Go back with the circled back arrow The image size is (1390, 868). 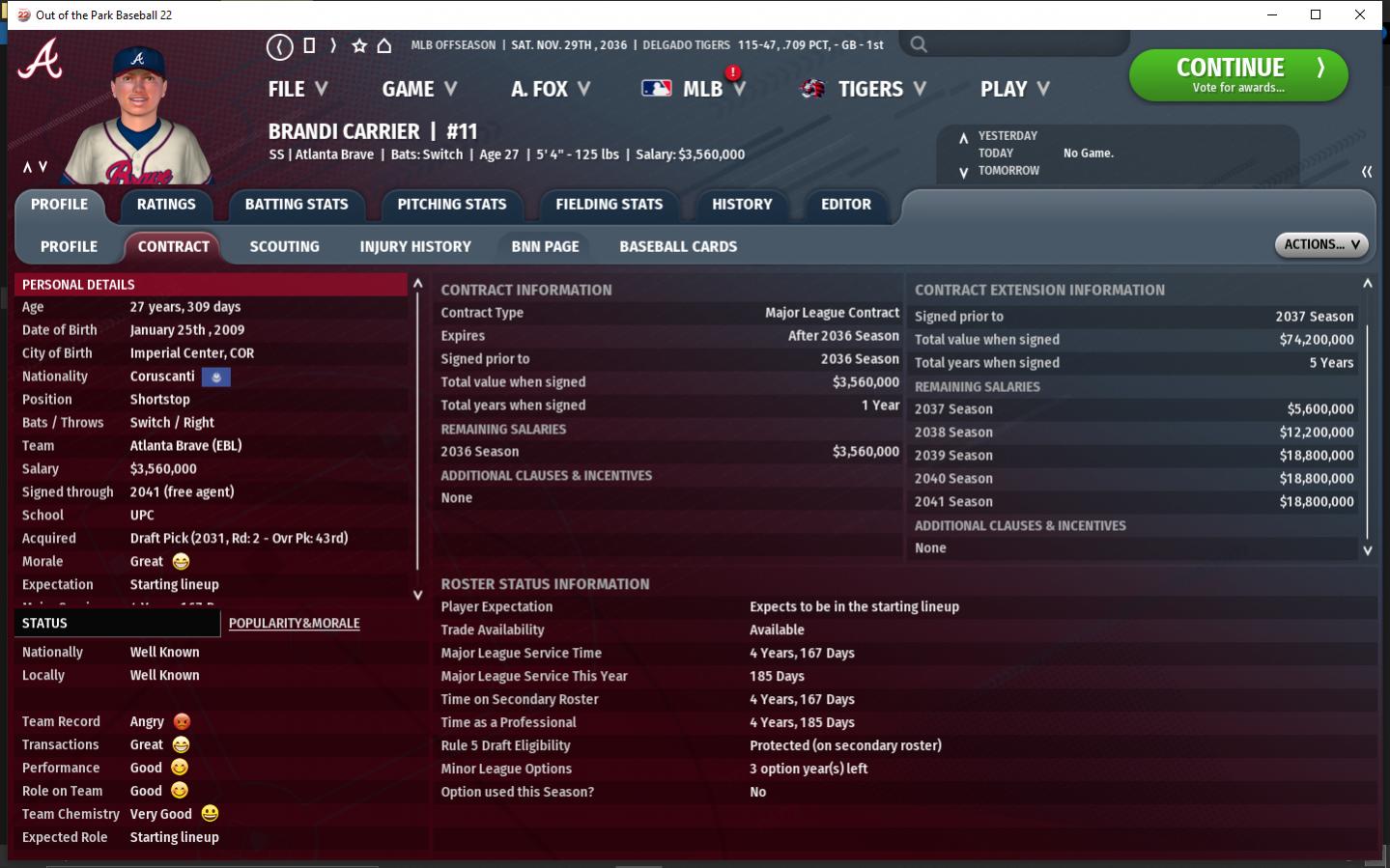[279, 45]
